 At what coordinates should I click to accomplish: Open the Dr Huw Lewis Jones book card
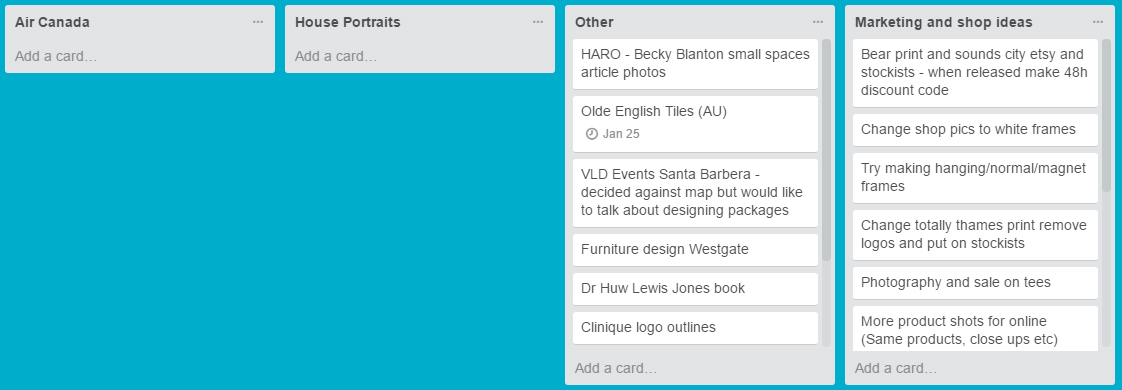coord(695,288)
